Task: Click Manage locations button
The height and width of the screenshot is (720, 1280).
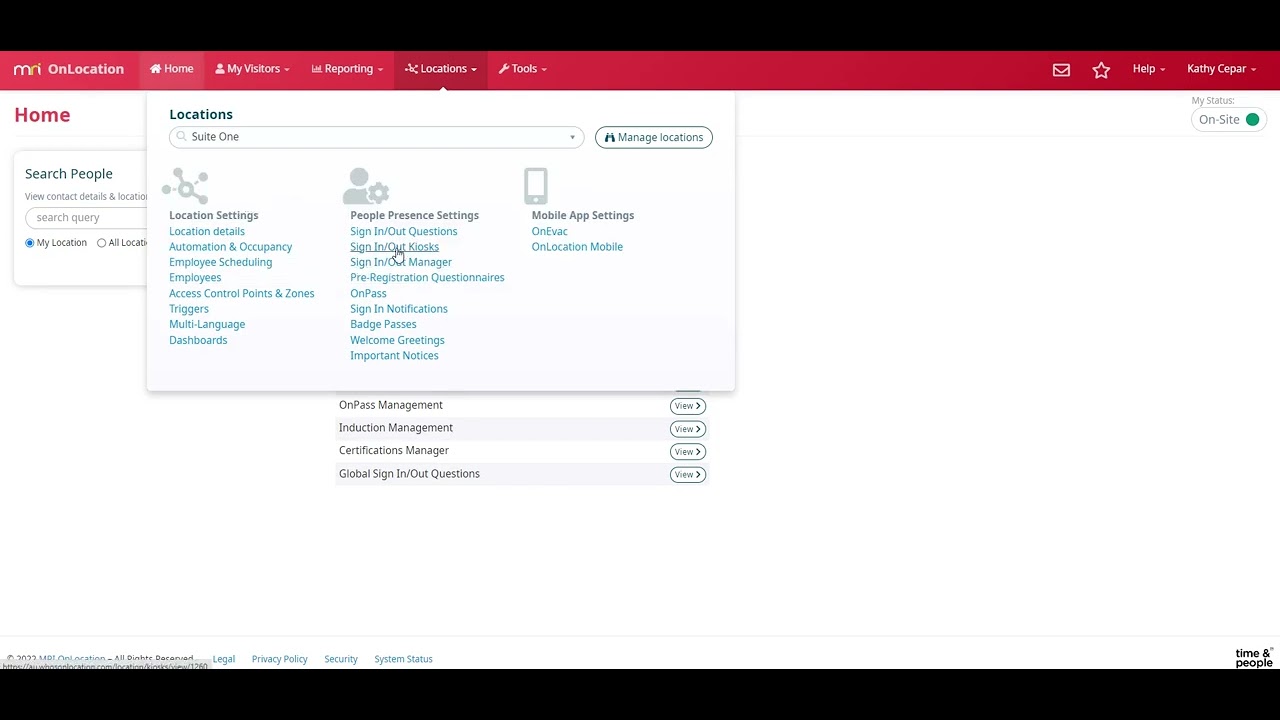Action: tap(654, 137)
